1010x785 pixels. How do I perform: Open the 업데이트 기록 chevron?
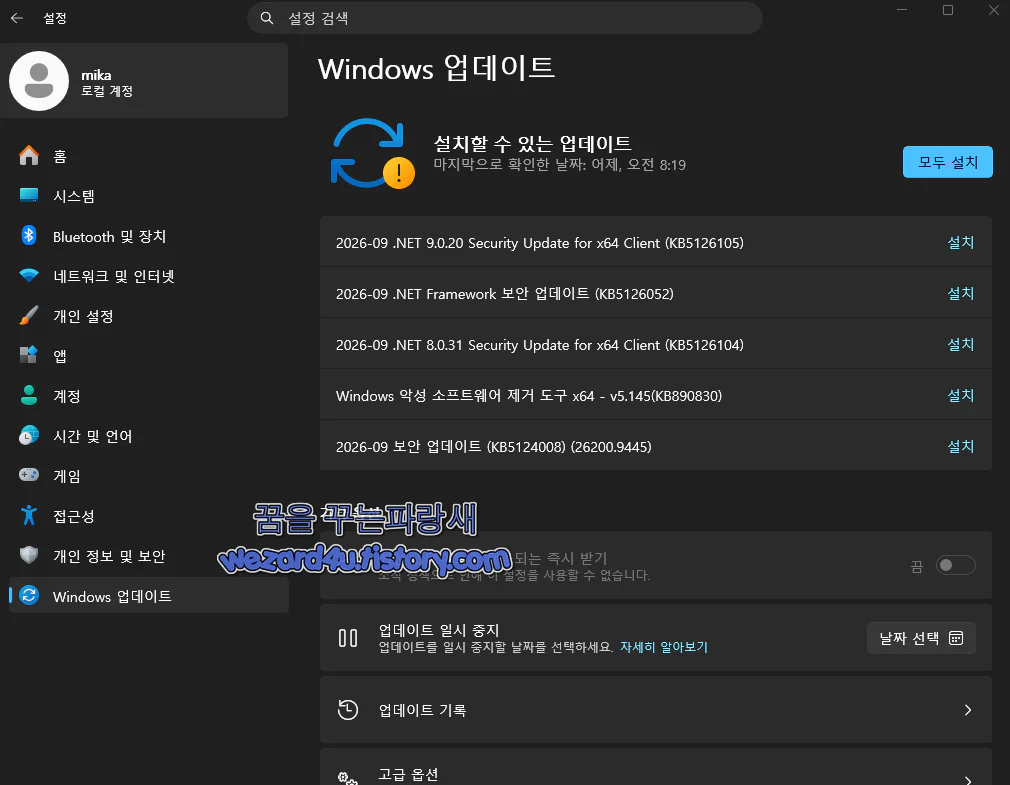pos(967,710)
